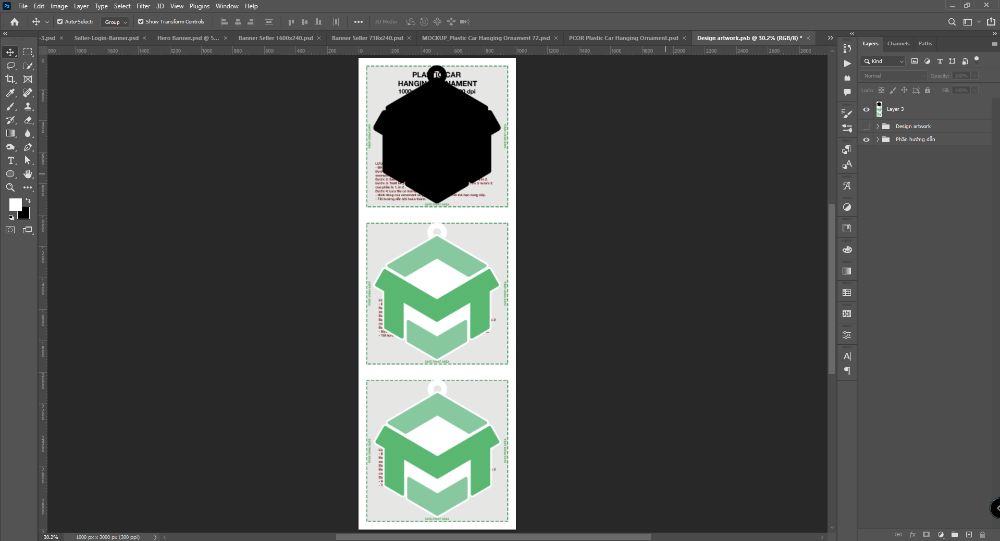Select the Zoom tool
The height and width of the screenshot is (541, 1000).
tap(11, 188)
